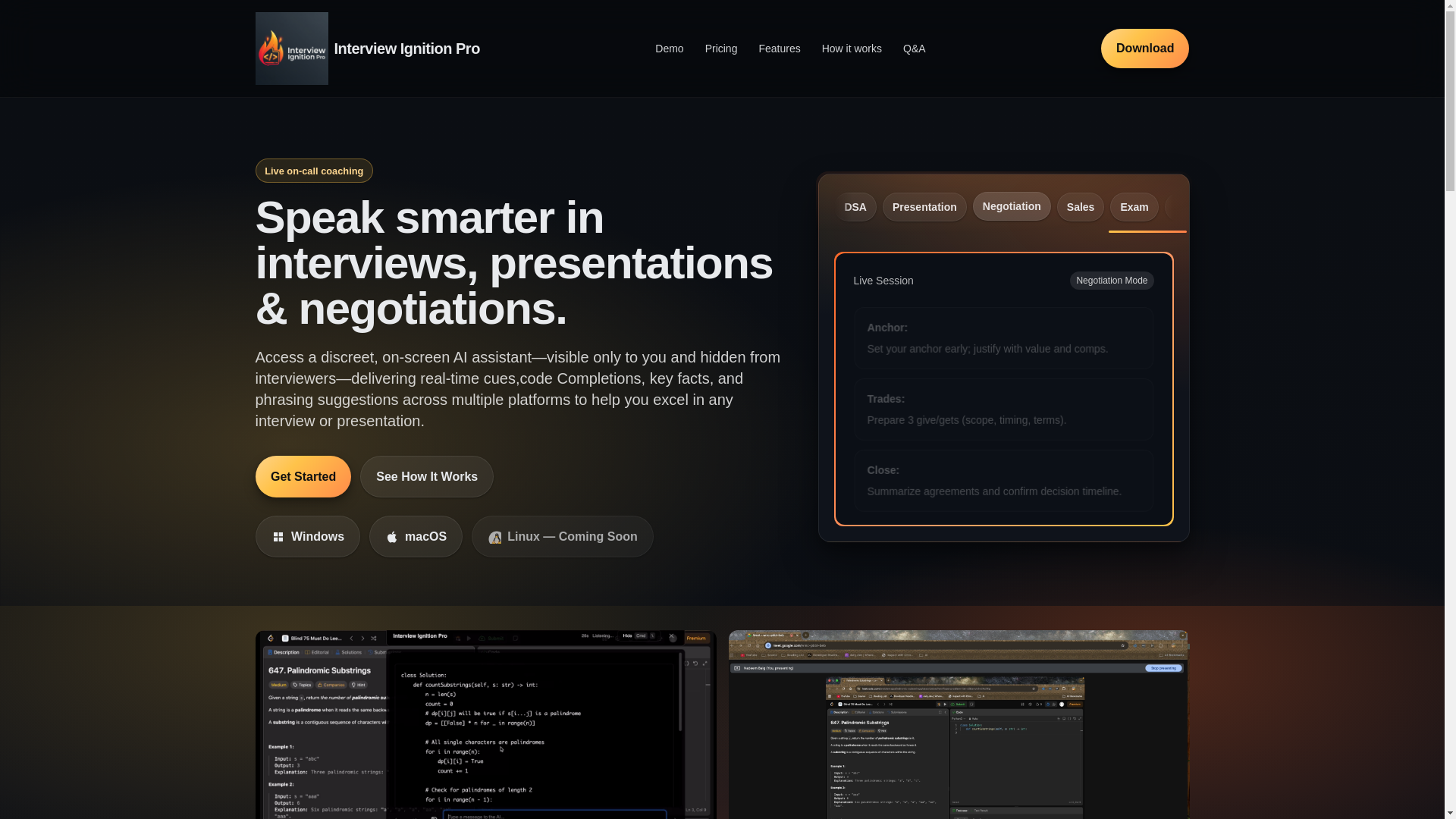Switch to the Presentation tab
This screenshot has width=1456, height=819.
click(924, 207)
